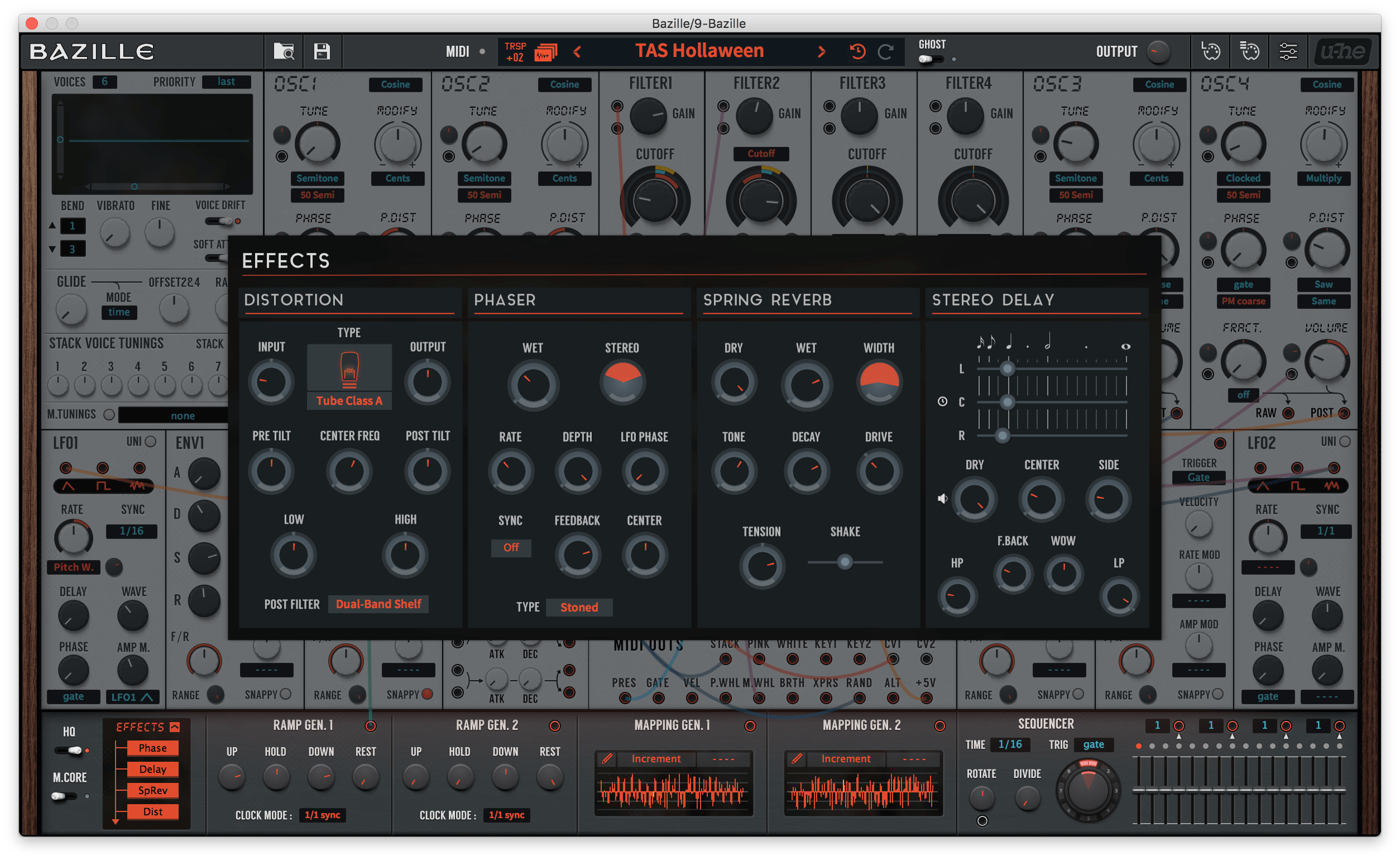The height and width of the screenshot is (860, 1400).
Task: Select LFO1 triangle waveform icon
Action: click(68, 486)
